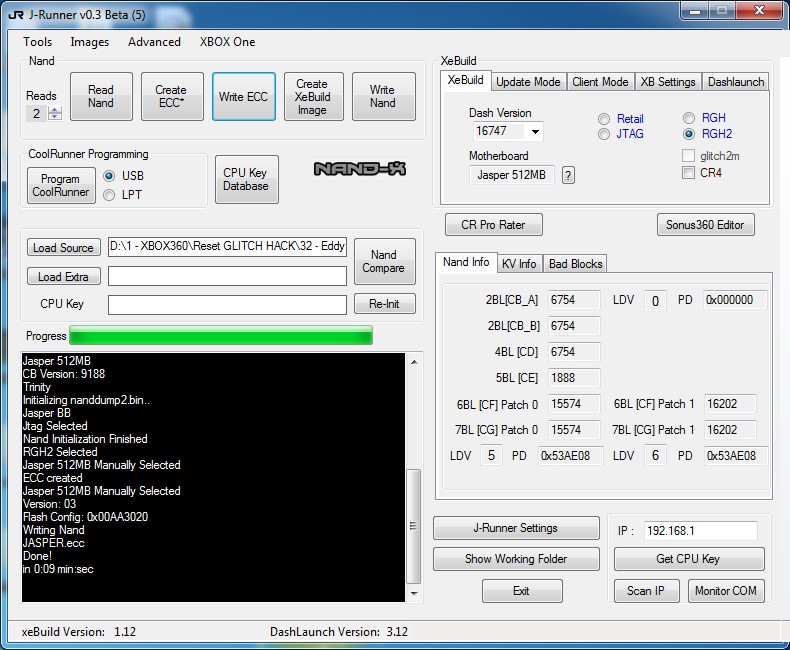
Task: Click the log line 'RGH2 Selected'
Action: (x=60, y=452)
